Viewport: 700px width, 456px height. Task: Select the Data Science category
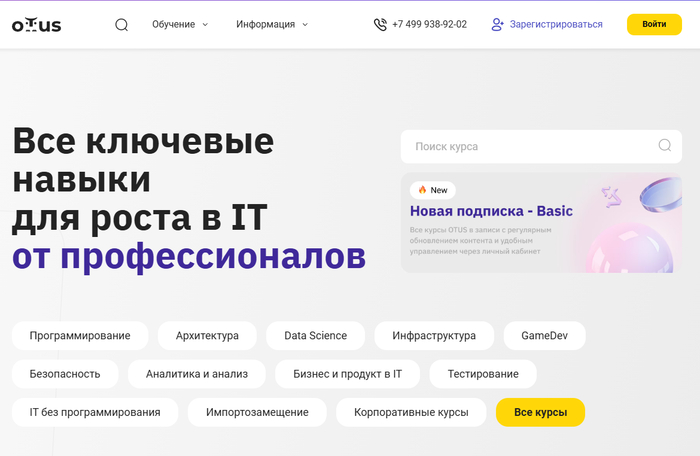315,336
